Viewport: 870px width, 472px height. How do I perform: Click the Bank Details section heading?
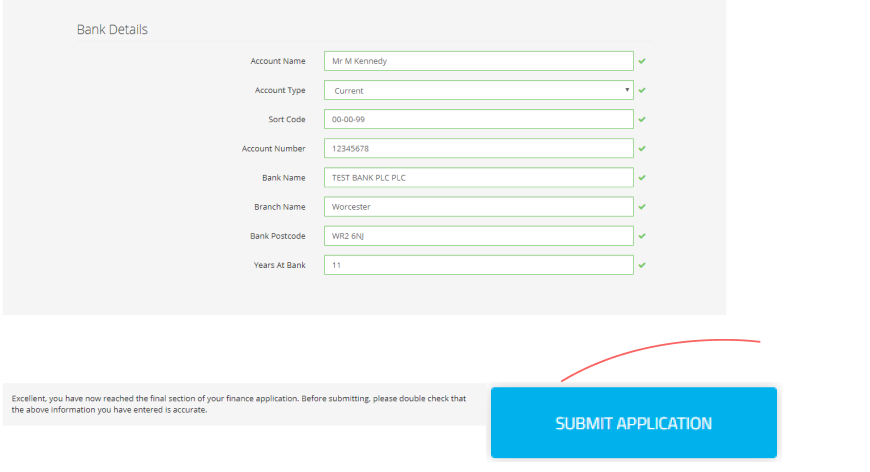pyautogui.click(x=112, y=29)
